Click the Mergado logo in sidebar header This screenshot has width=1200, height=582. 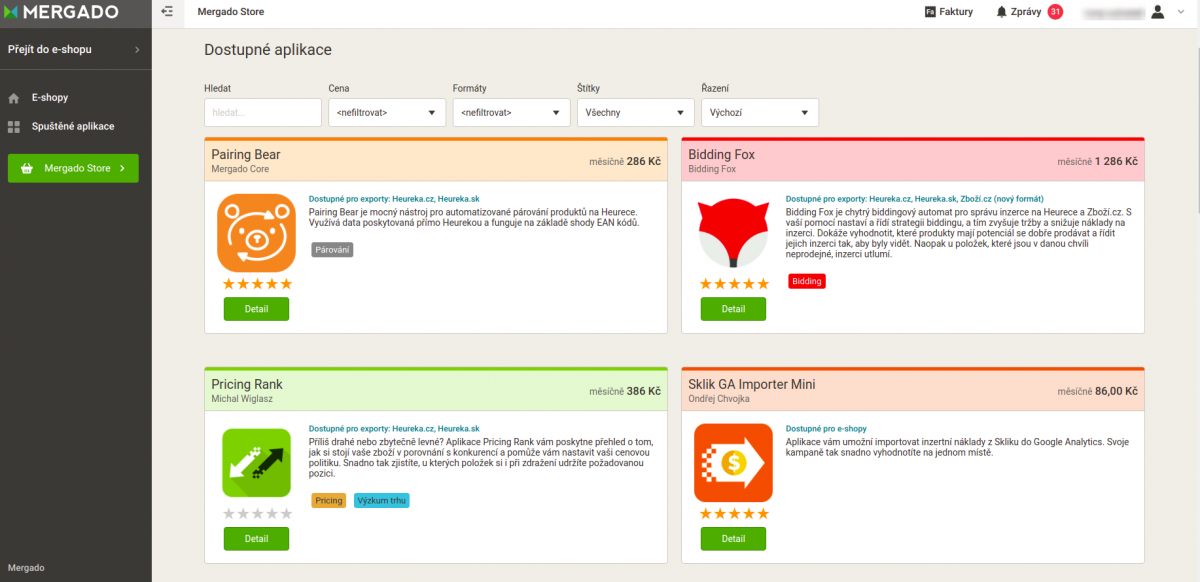(x=63, y=13)
